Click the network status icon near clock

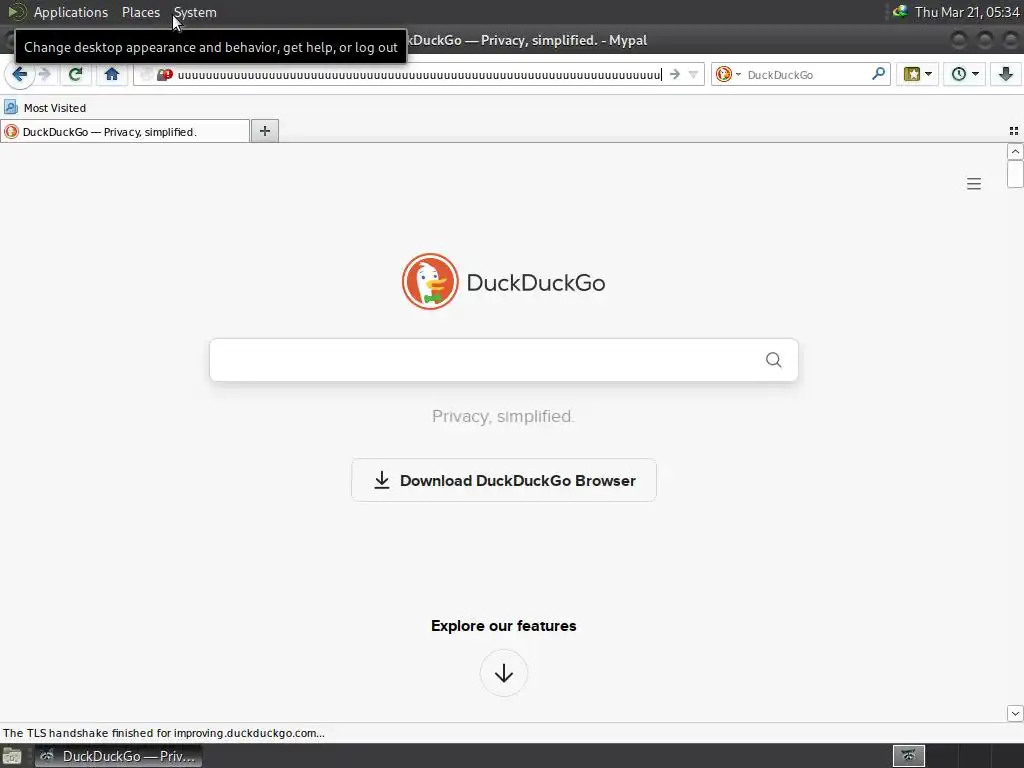[901, 12]
